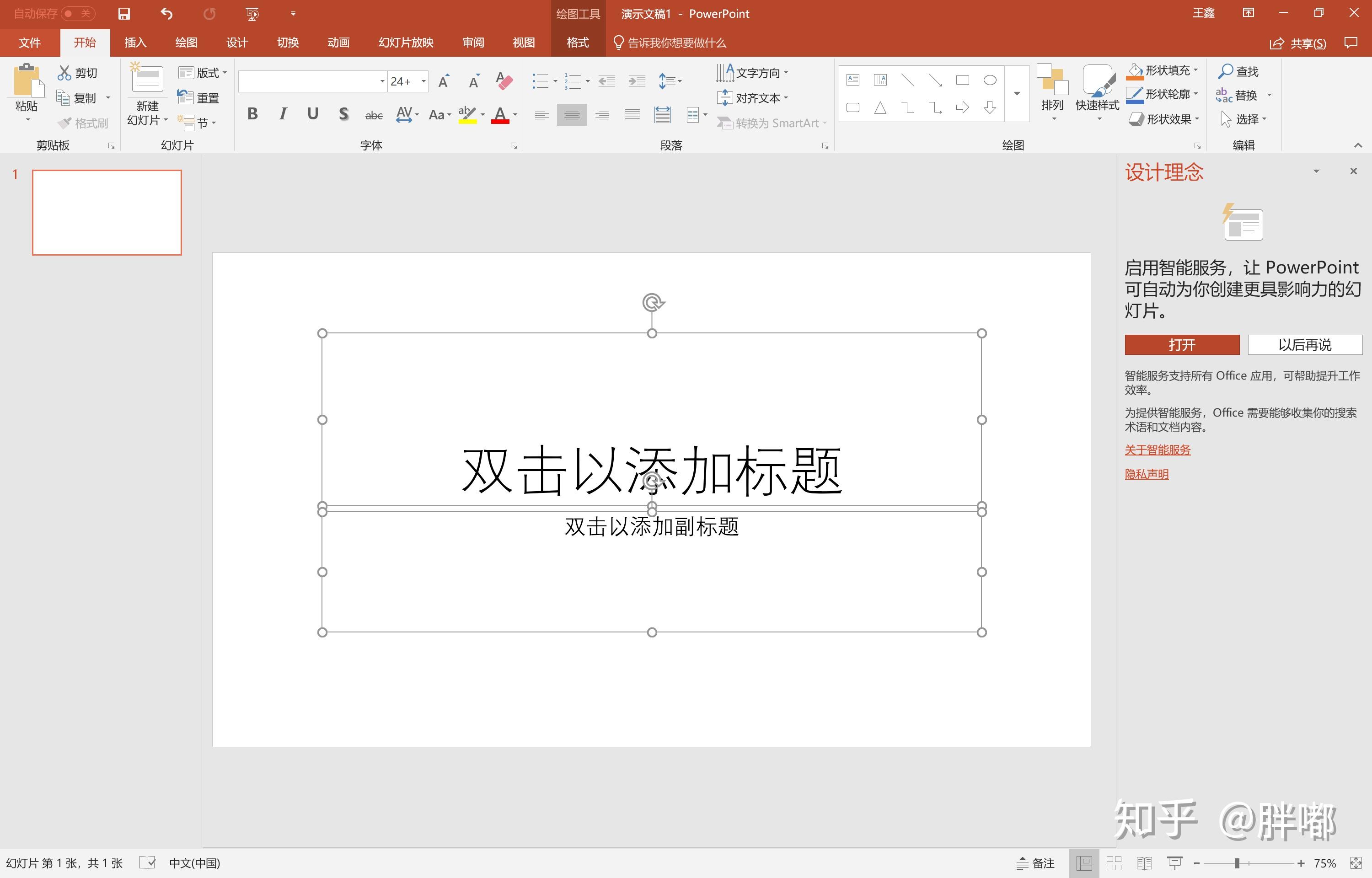This screenshot has height=878, width=1372.
Task: Switch to the Design (设计) tab
Action: pos(237,43)
